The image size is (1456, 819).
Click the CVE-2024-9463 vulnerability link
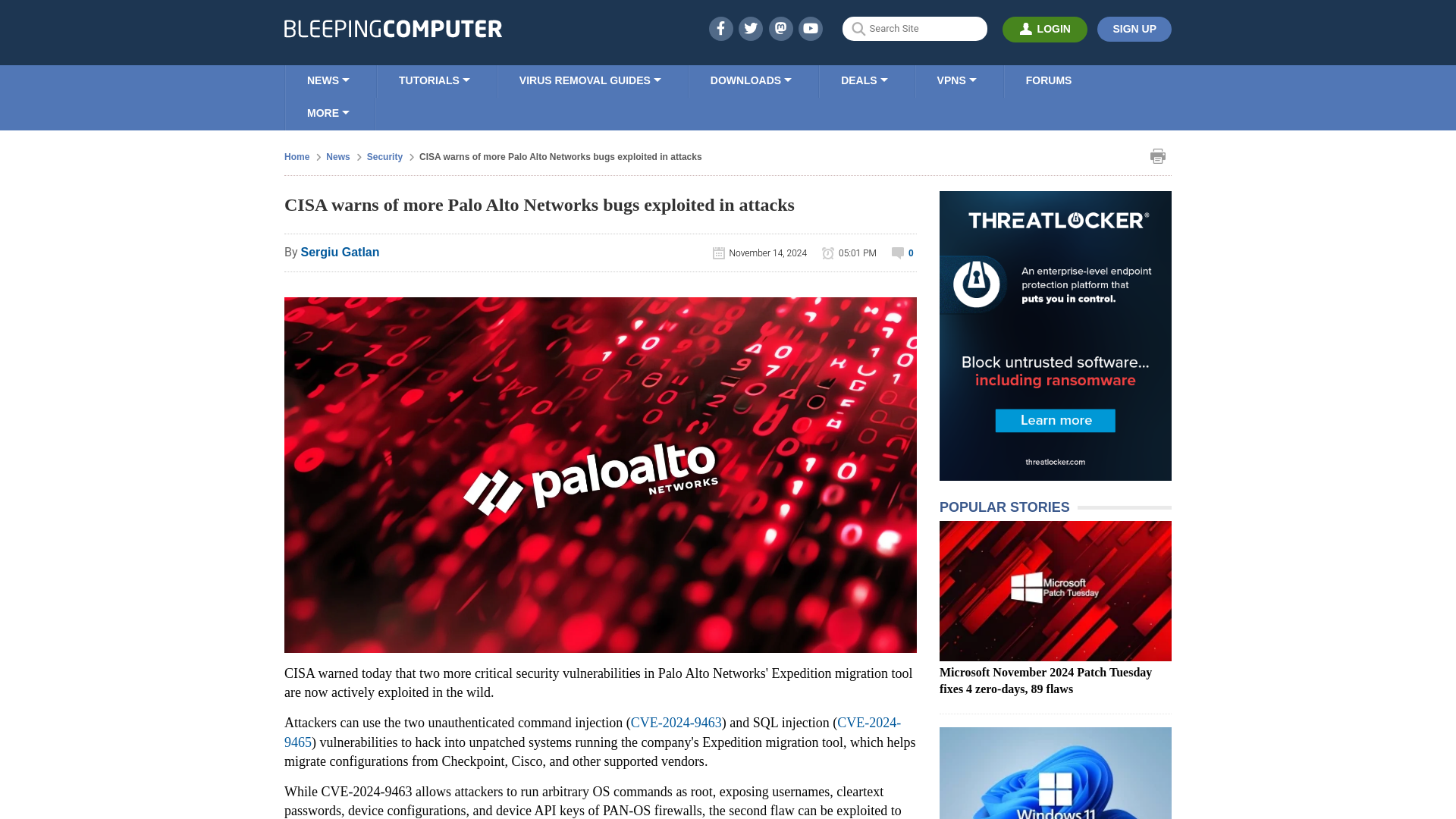tap(676, 722)
